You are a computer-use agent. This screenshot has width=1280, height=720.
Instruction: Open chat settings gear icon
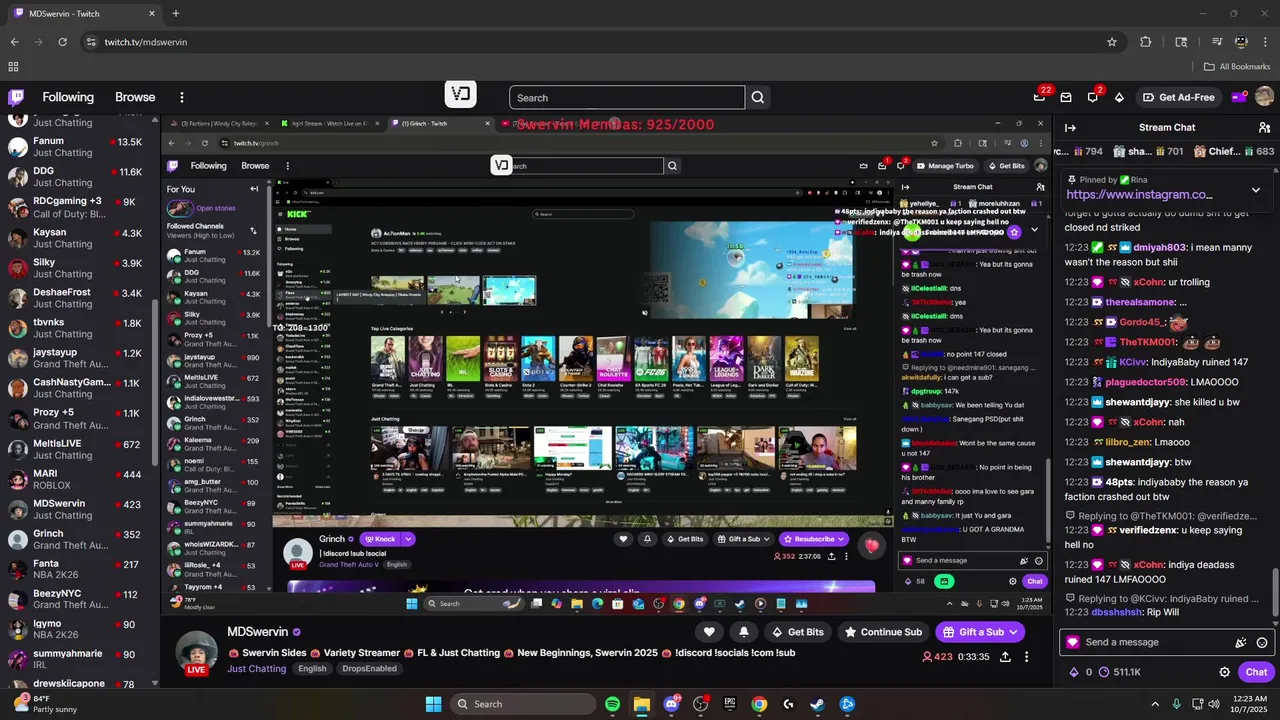pos(1224,672)
